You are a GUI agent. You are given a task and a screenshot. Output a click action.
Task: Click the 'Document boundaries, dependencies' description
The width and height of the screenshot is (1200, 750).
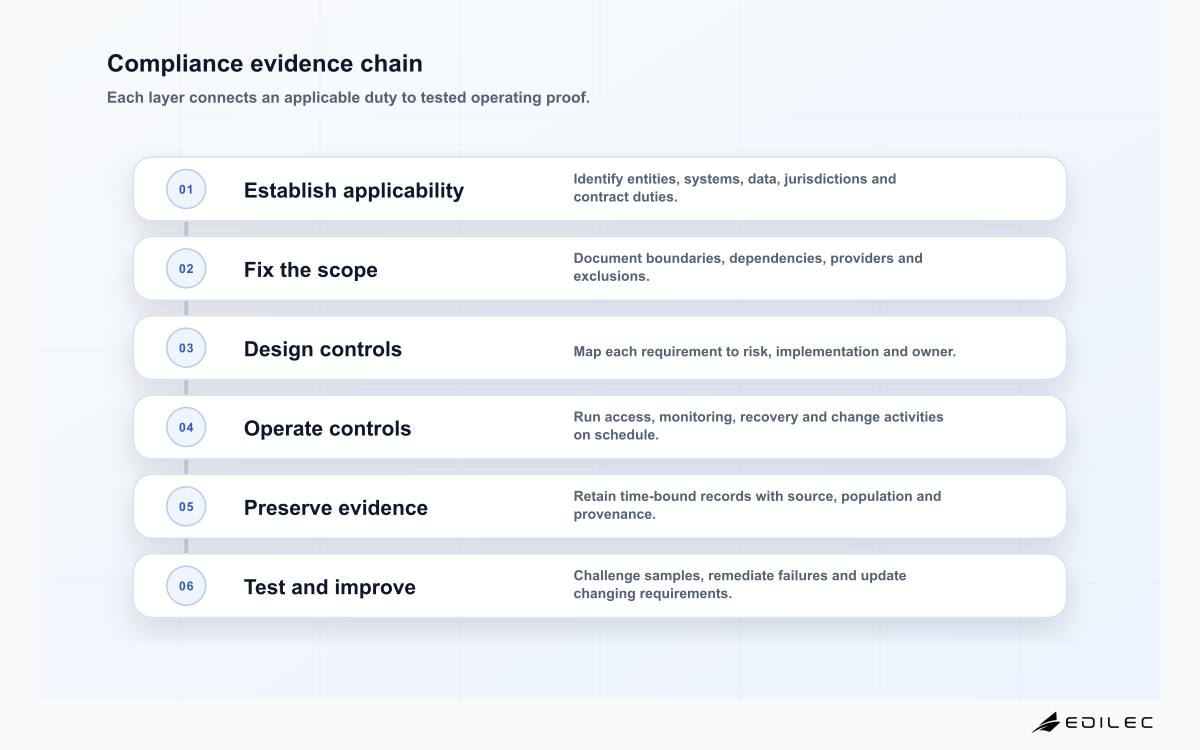(x=748, y=267)
